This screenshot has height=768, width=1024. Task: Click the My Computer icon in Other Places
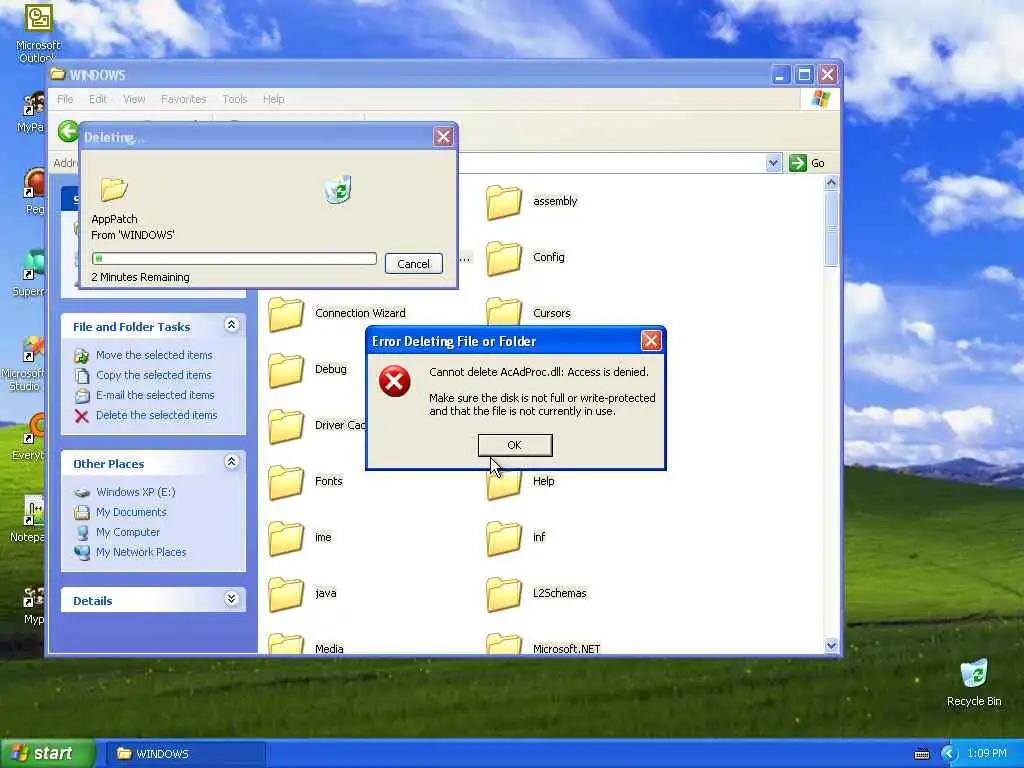(x=82, y=533)
